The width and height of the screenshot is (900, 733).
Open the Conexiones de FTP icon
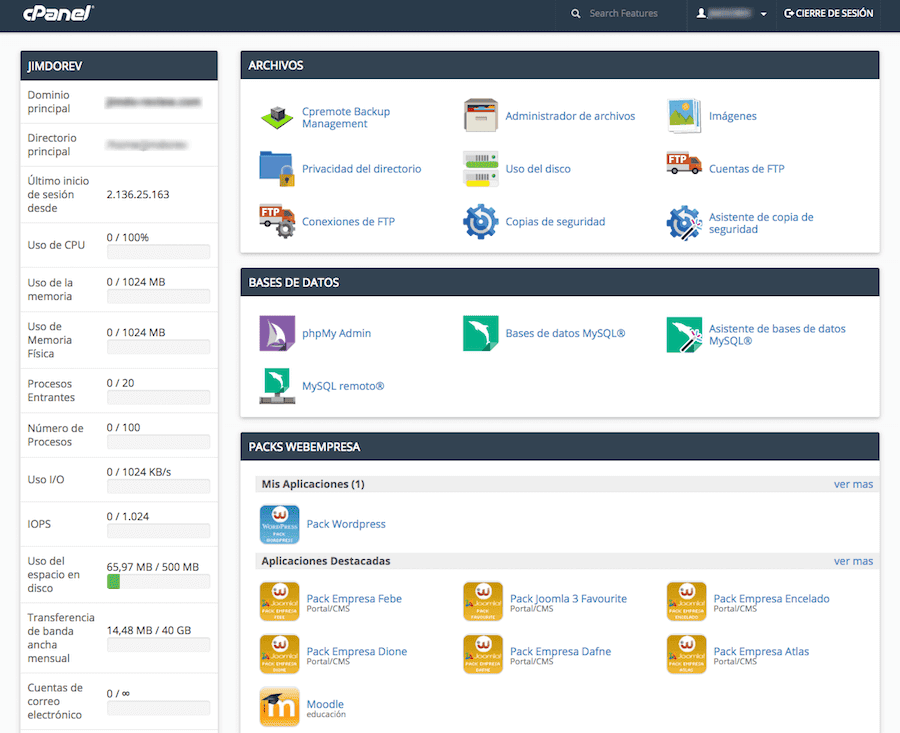277,221
